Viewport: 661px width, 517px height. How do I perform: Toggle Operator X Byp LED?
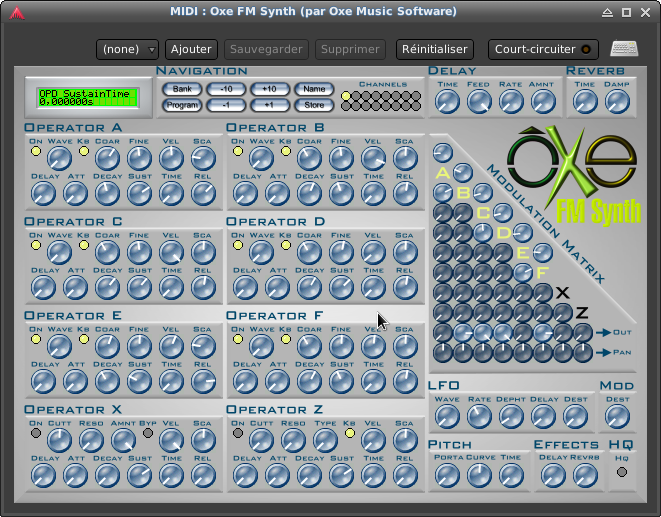tap(148, 433)
